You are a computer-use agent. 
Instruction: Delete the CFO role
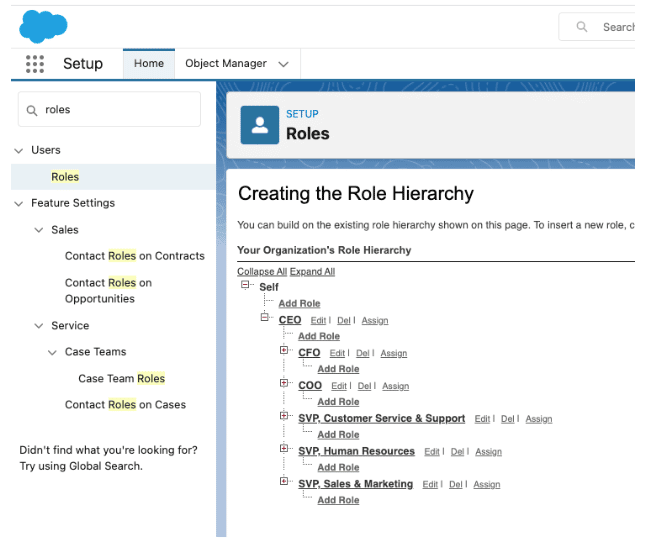click(363, 353)
